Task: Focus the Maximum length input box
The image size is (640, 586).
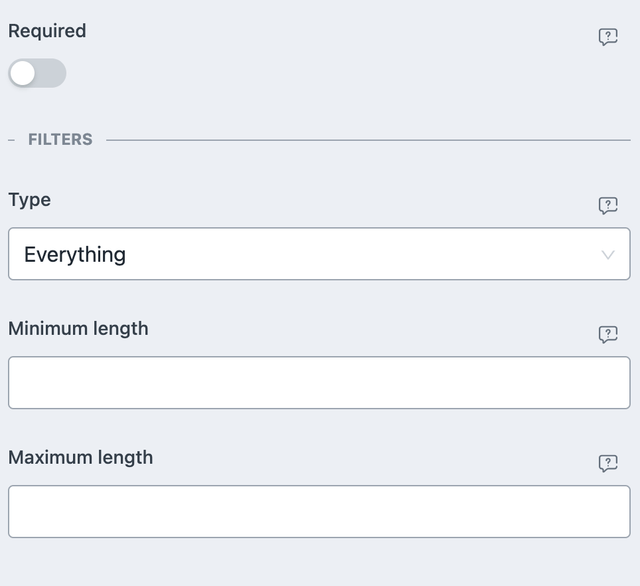Action: [319, 512]
